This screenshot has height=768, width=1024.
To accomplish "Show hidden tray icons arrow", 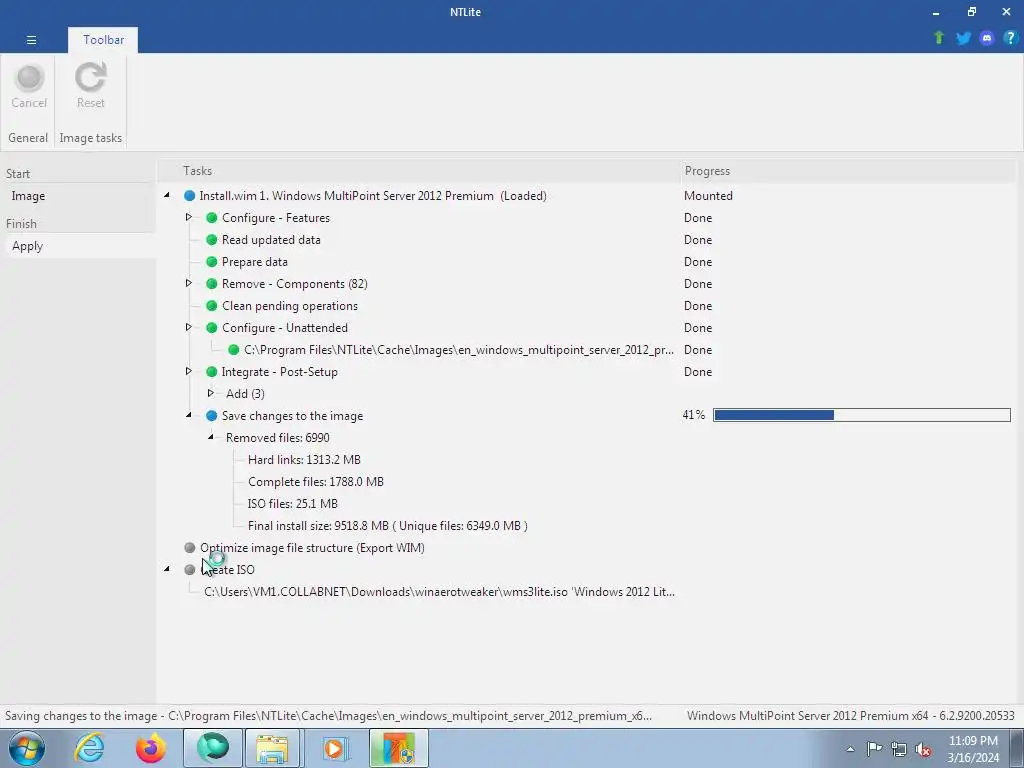I will 850,749.
